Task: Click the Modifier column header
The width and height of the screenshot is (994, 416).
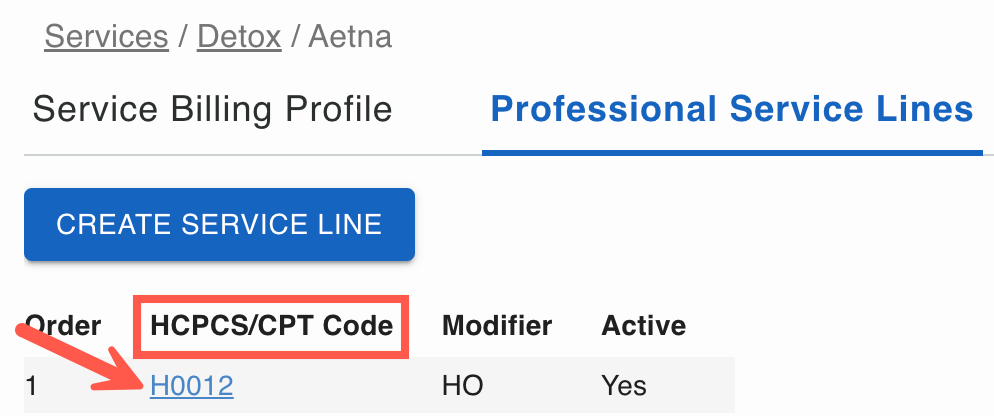Action: 497,326
